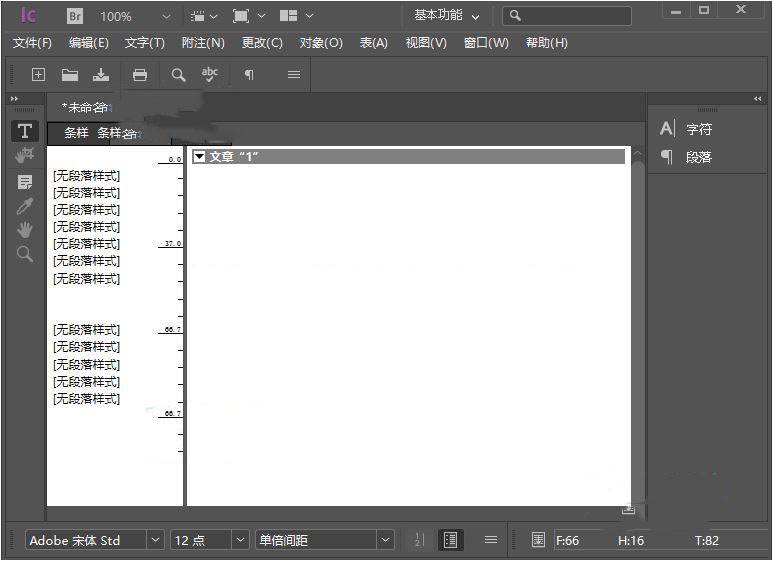Toggle the paragraph lines view button

(x=451, y=540)
